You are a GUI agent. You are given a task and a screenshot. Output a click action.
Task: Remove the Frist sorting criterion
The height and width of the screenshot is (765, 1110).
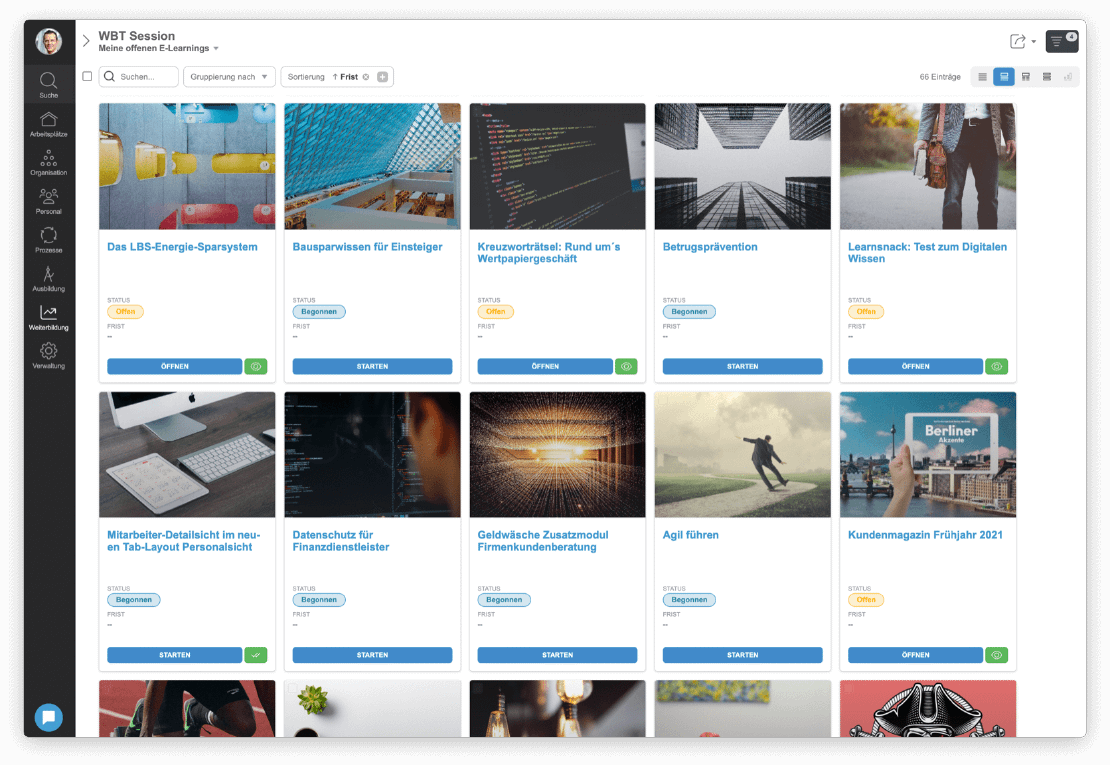tap(366, 77)
